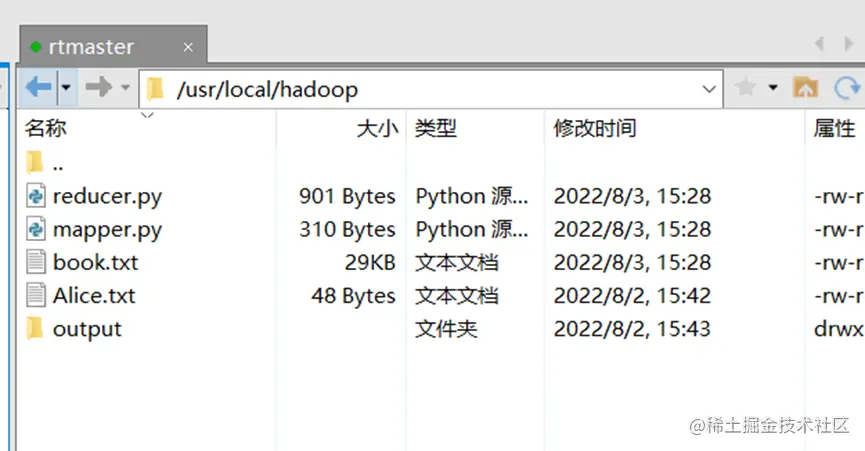Go to home folder icon
This screenshot has width=865, height=451.
click(805, 88)
